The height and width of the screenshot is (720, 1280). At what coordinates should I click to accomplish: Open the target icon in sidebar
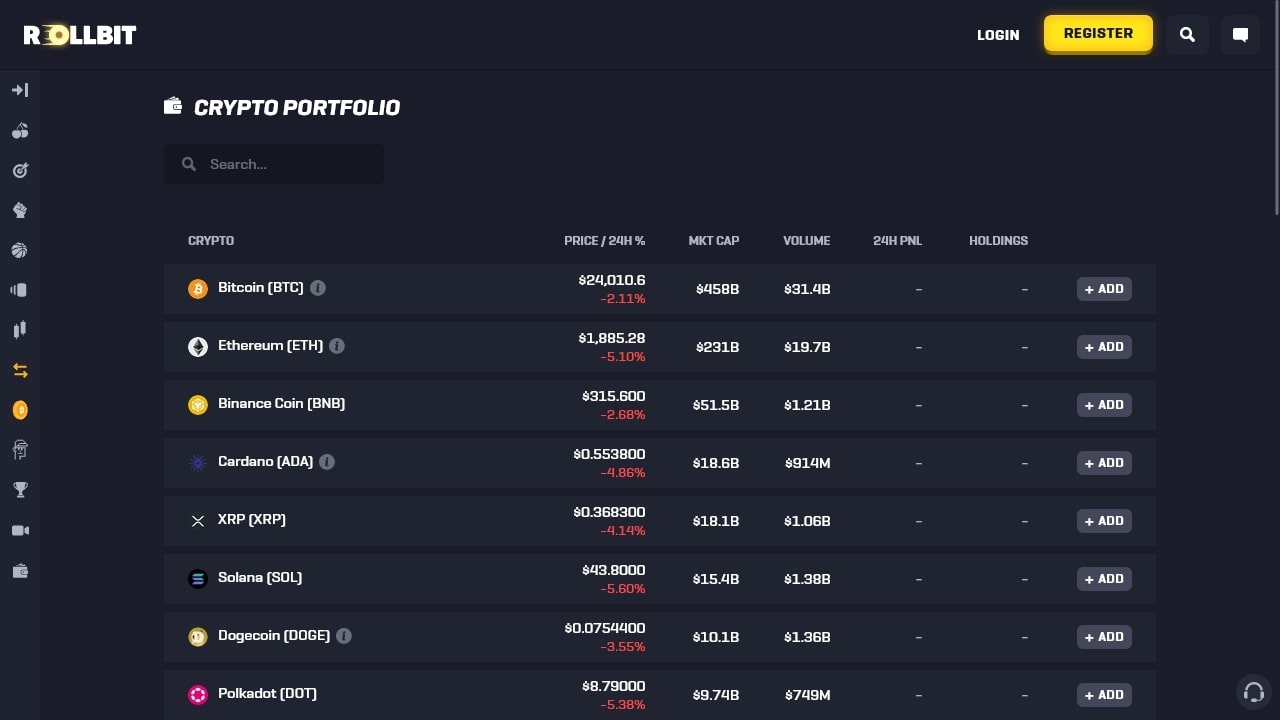(20, 170)
